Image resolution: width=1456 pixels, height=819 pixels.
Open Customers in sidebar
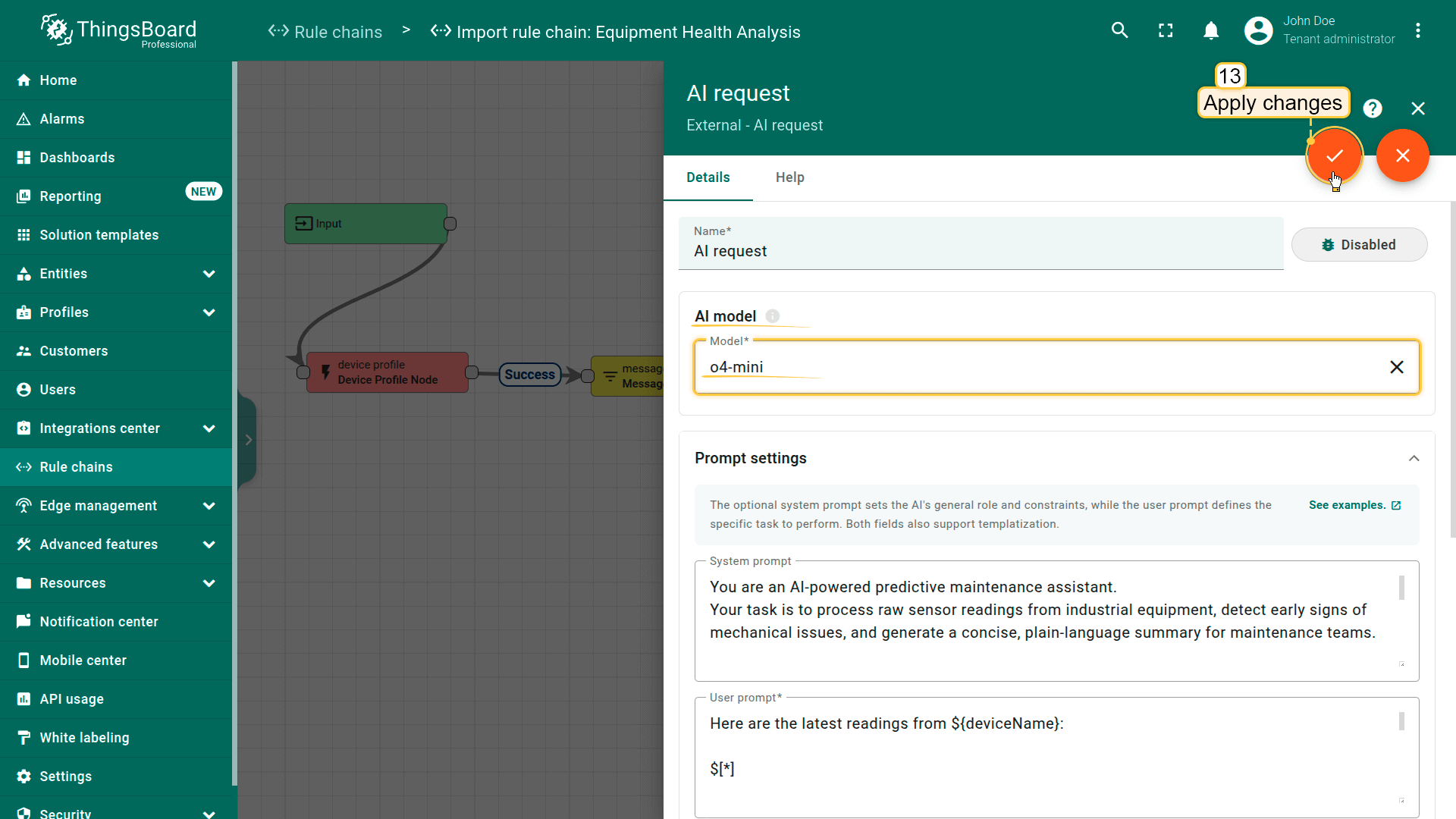(x=115, y=351)
